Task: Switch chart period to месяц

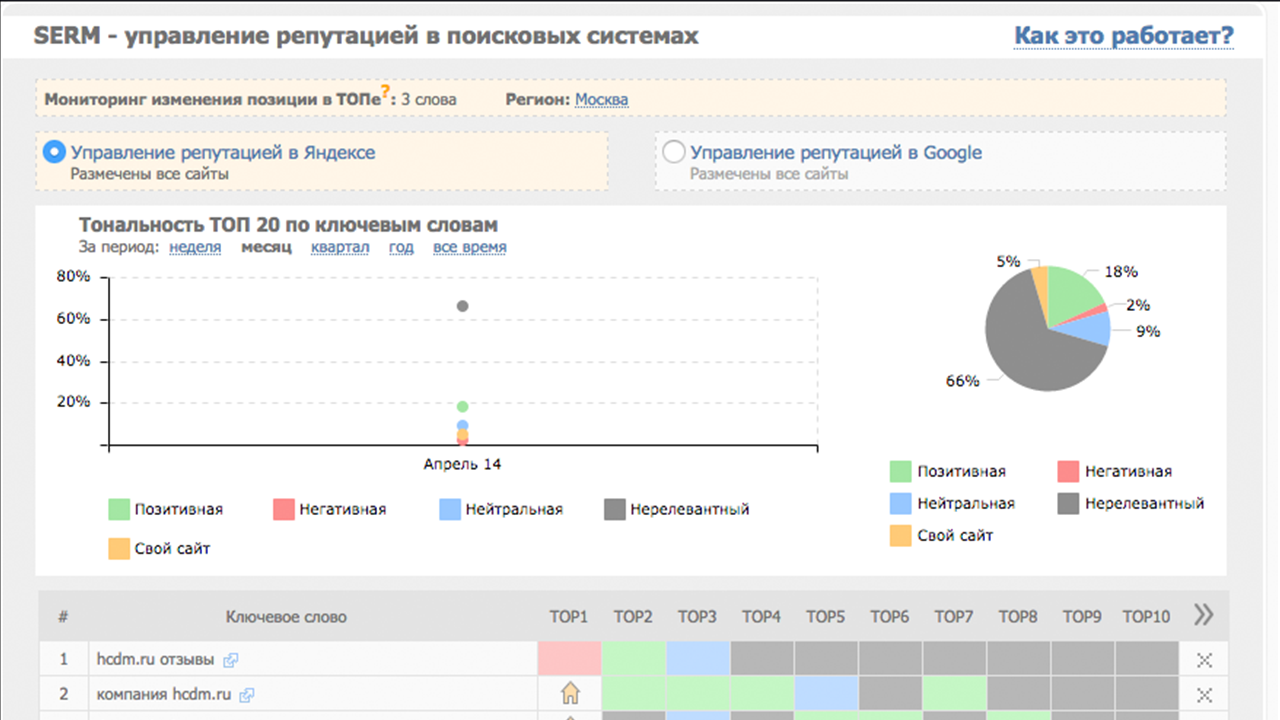Action: (267, 247)
